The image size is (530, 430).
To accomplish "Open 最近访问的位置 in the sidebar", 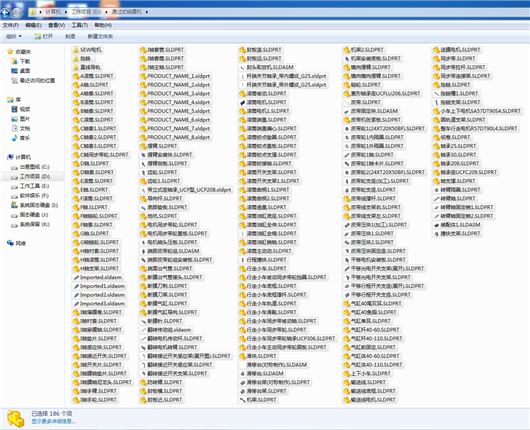I will (33, 80).
